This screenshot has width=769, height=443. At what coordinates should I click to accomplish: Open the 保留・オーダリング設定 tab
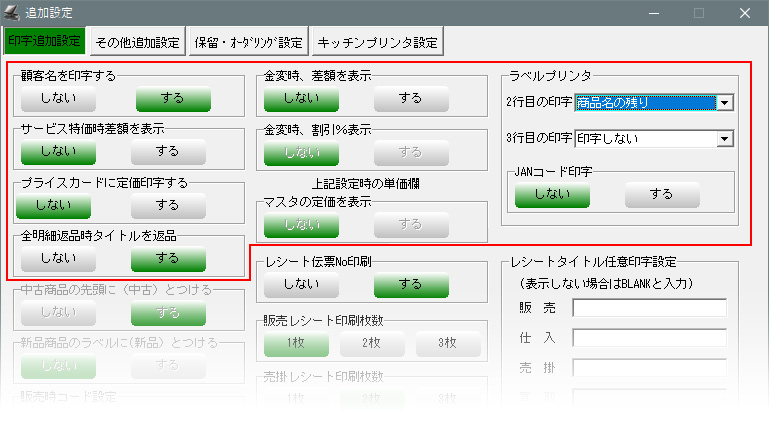tap(248, 42)
